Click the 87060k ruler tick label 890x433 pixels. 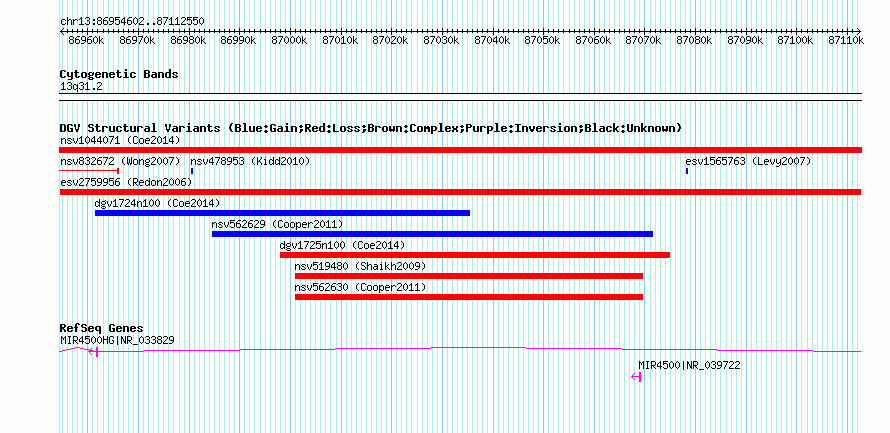coord(594,40)
